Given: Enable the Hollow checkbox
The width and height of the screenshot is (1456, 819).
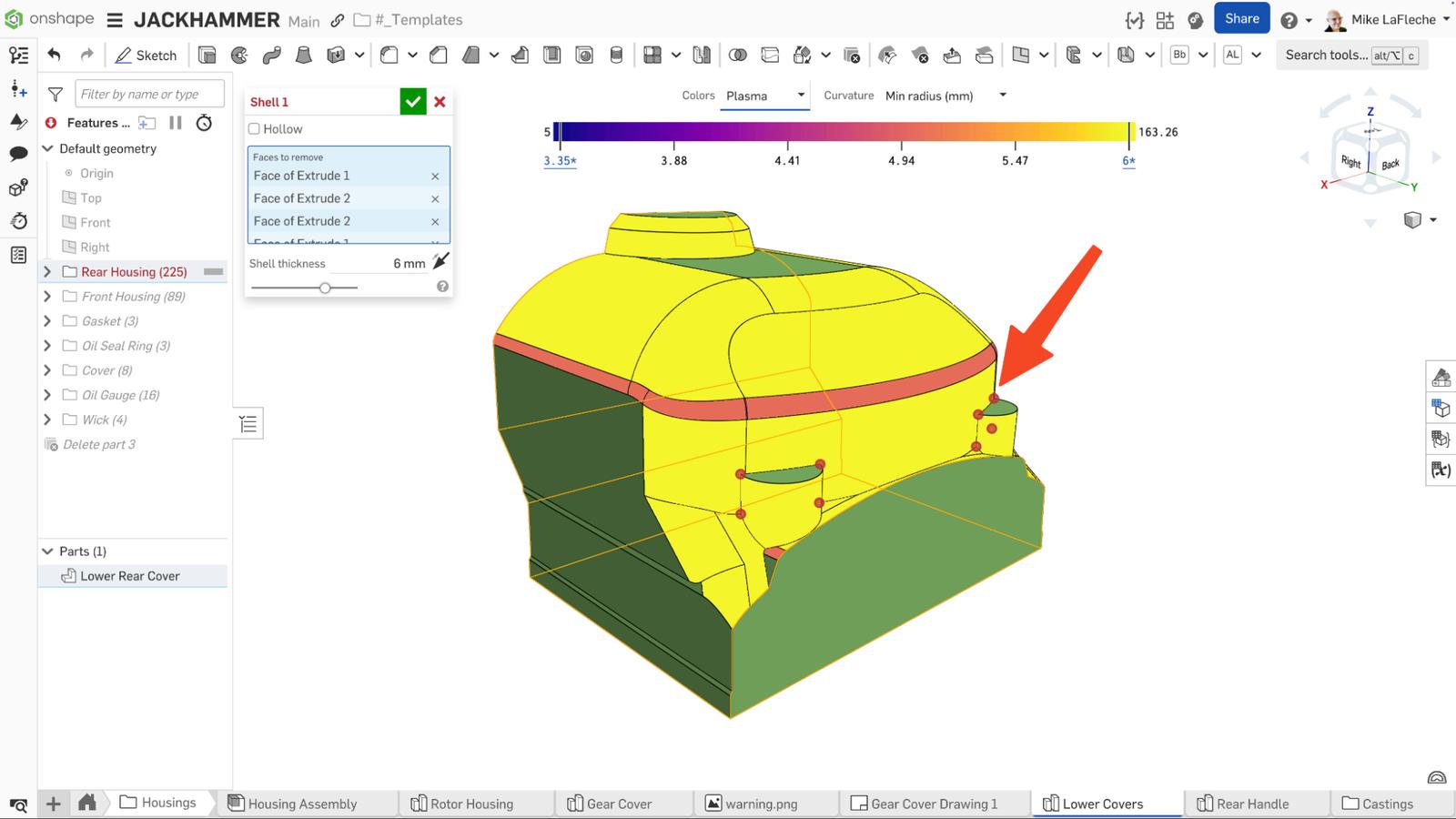Looking at the screenshot, I should 255,129.
